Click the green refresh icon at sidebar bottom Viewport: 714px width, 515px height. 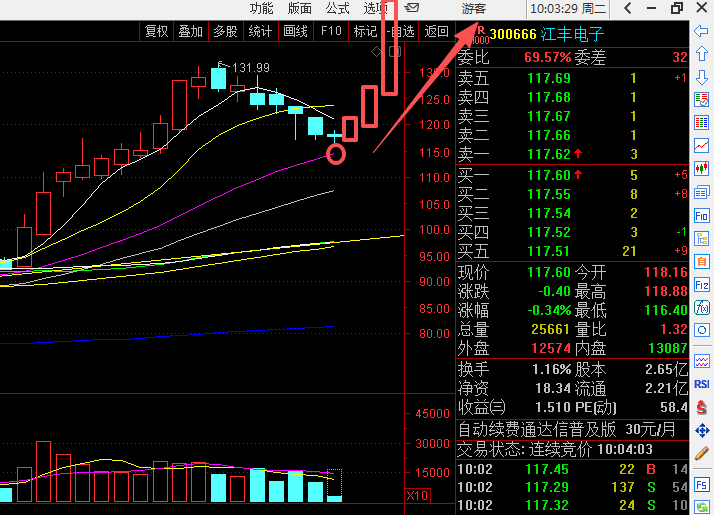701,506
